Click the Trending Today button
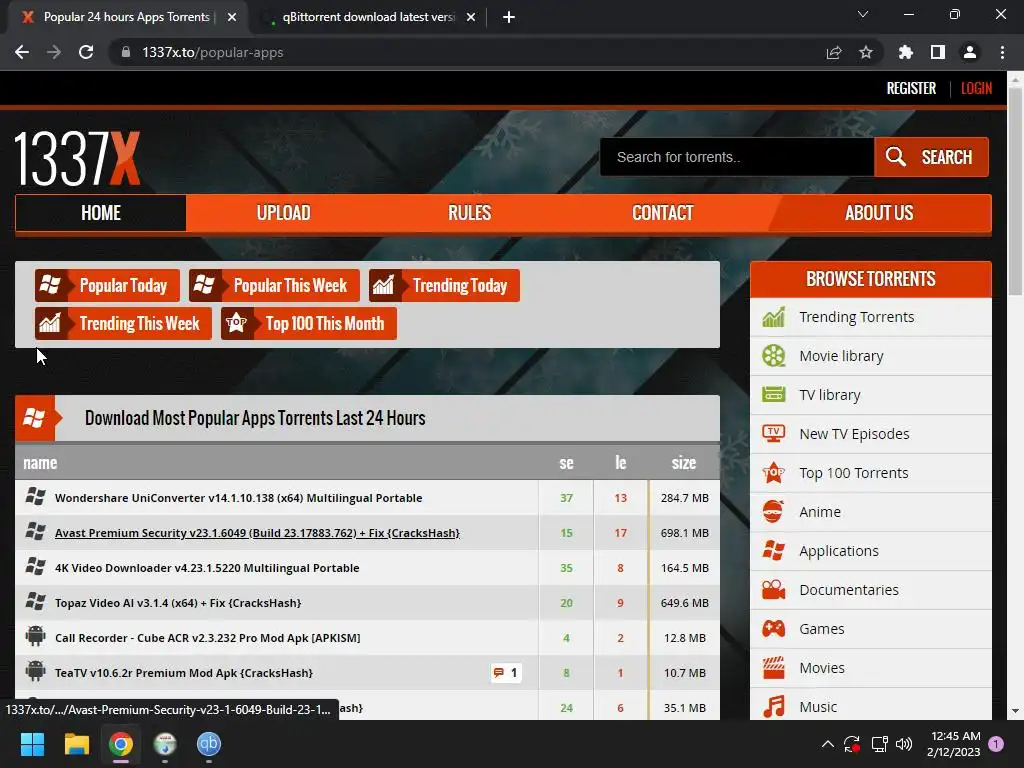 (x=444, y=285)
